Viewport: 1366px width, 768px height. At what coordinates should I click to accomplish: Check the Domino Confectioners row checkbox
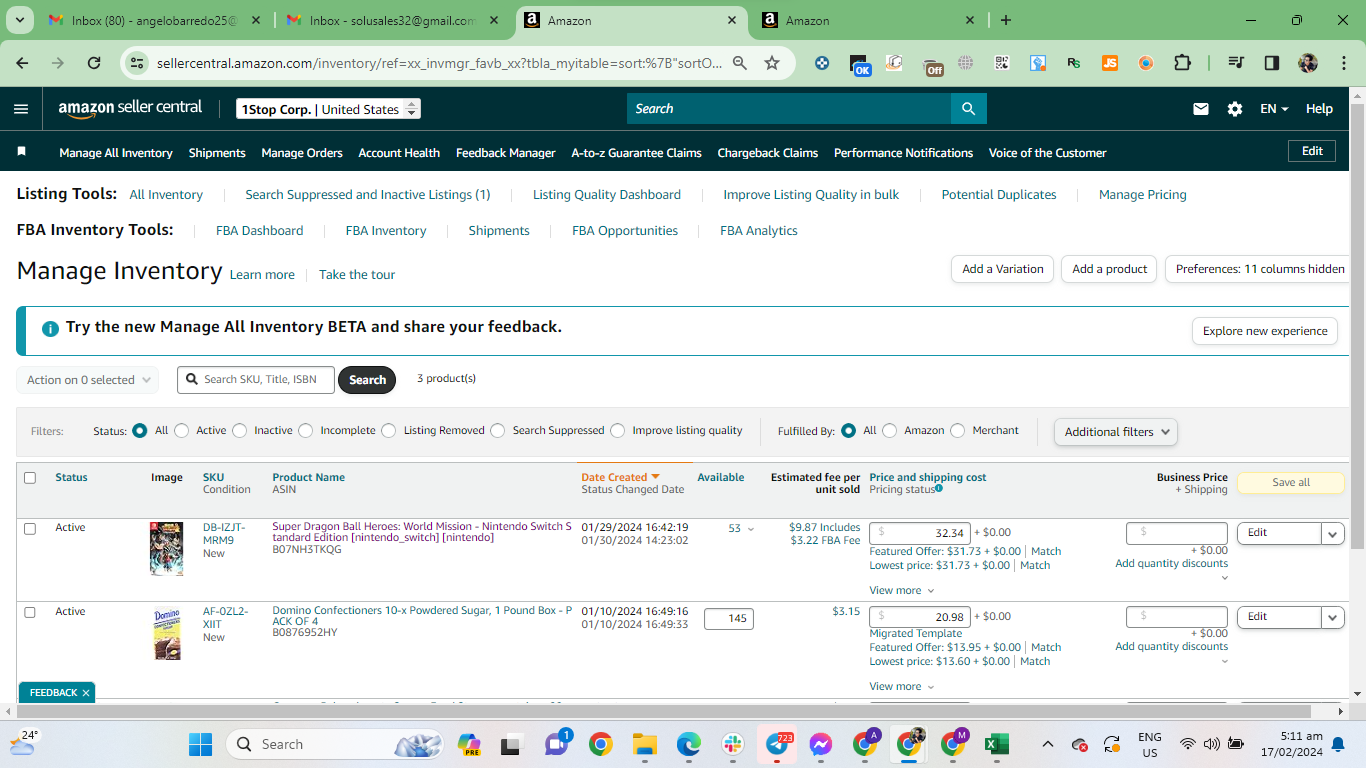(x=30, y=612)
